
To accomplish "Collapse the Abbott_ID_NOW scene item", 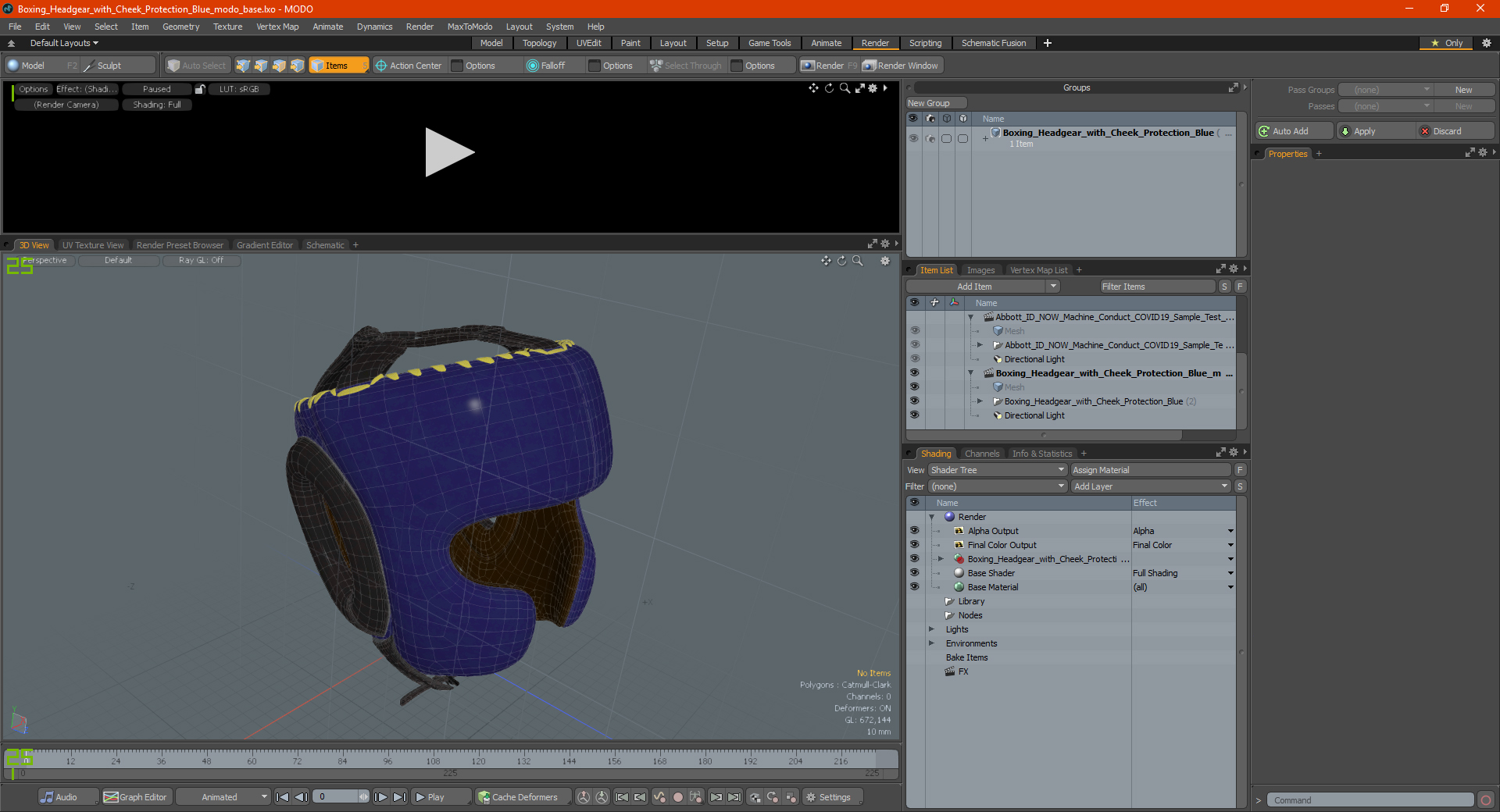I will pos(971,317).
